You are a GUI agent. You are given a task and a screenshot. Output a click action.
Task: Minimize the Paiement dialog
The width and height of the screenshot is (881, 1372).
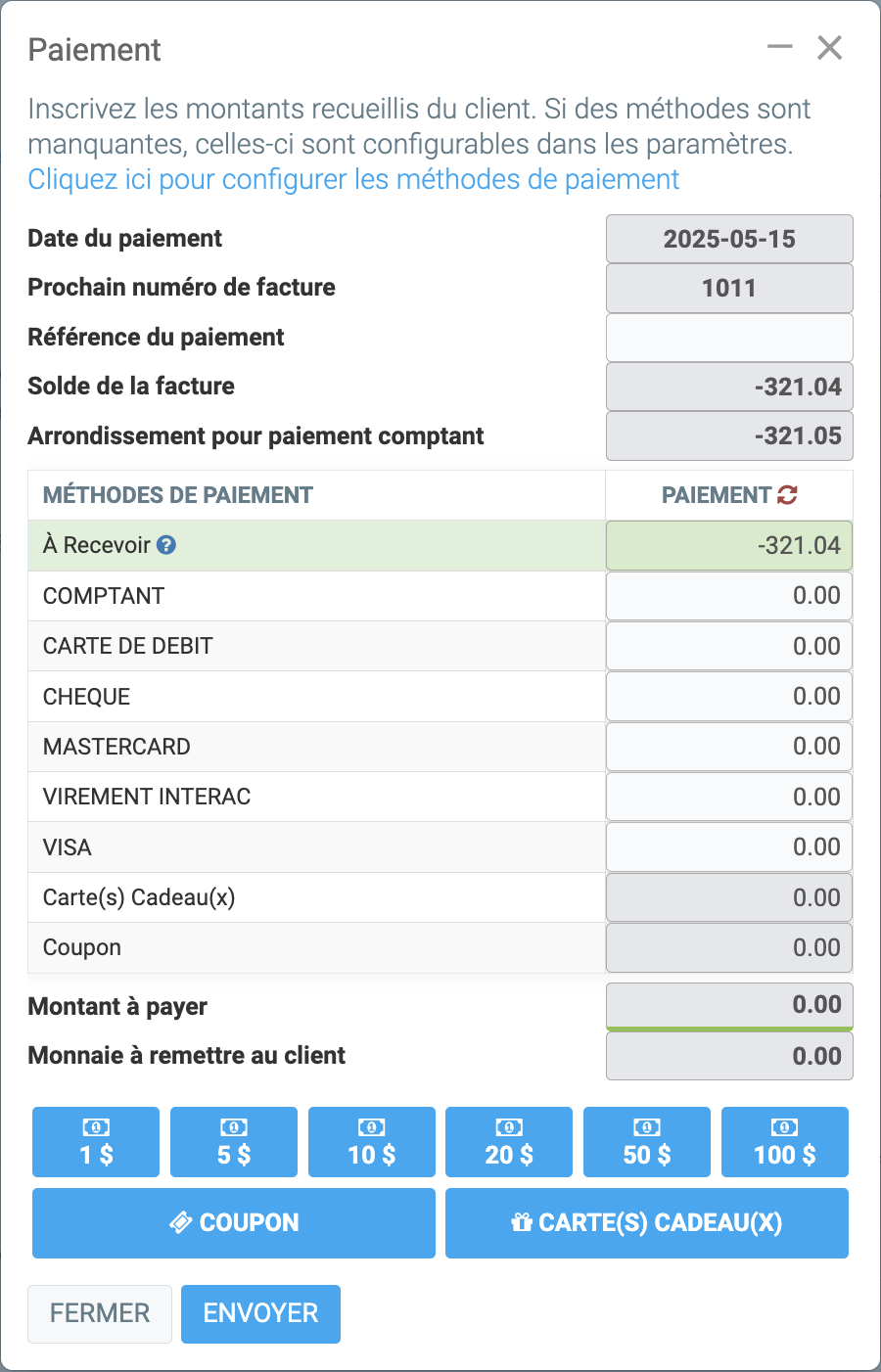[779, 47]
